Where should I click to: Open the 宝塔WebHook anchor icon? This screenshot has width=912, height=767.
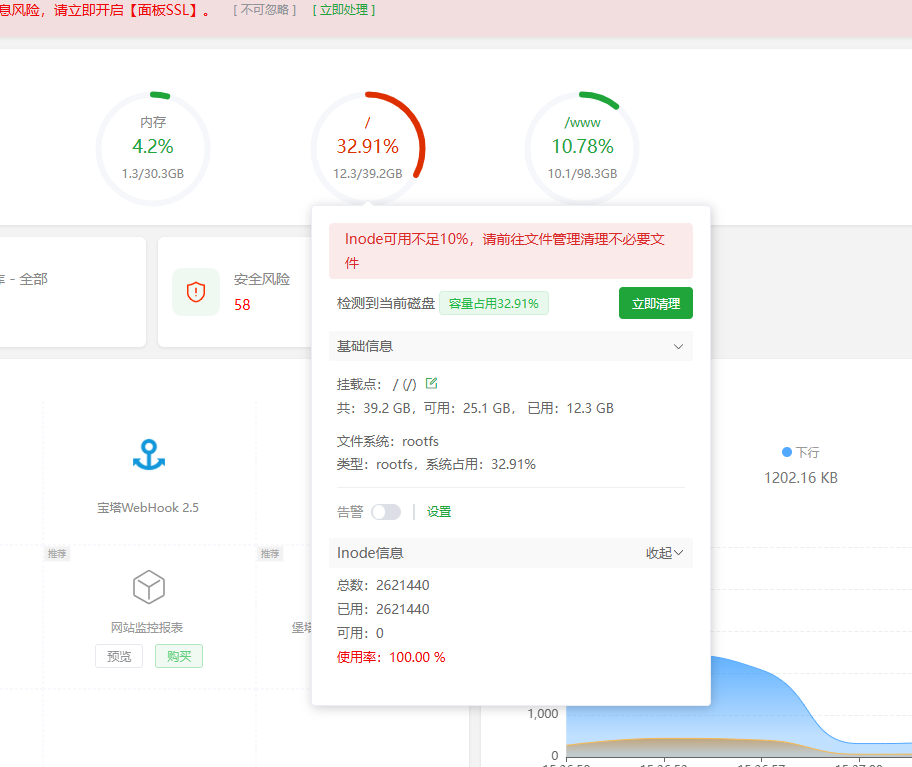point(149,455)
